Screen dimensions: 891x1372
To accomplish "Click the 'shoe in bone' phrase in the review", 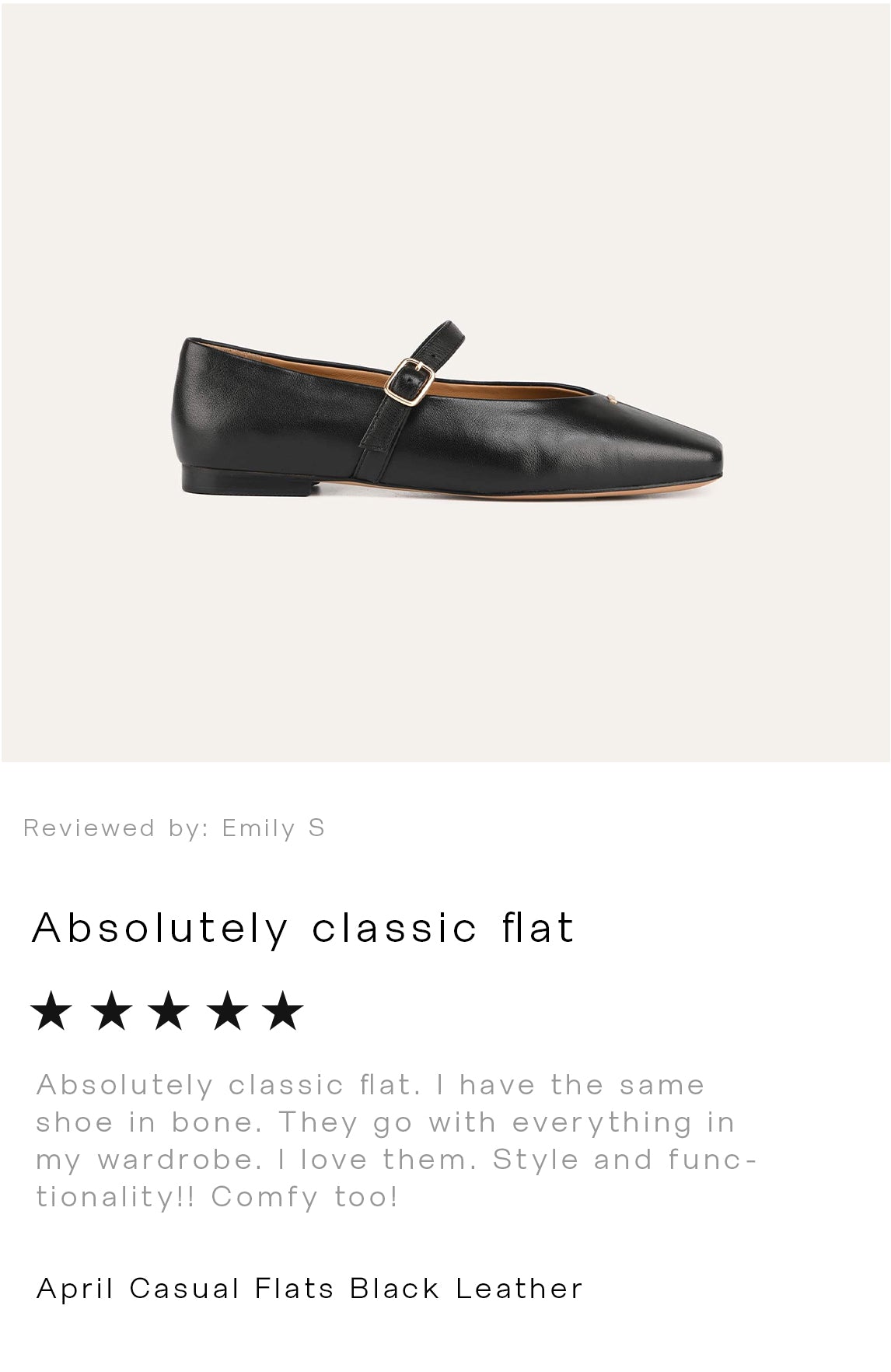I will coord(148,1122).
